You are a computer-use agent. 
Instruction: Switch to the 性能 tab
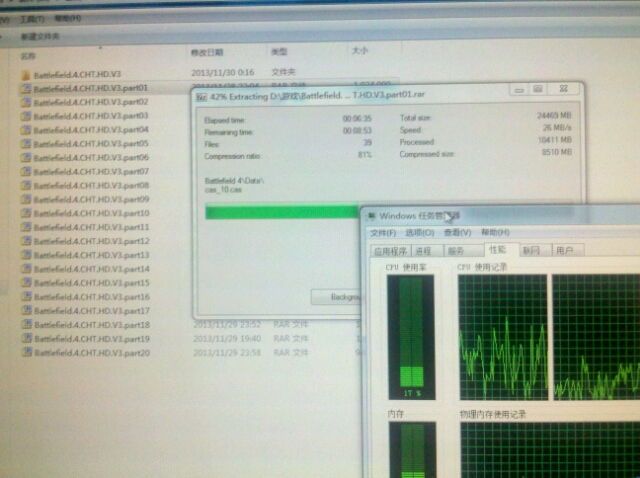(501, 249)
